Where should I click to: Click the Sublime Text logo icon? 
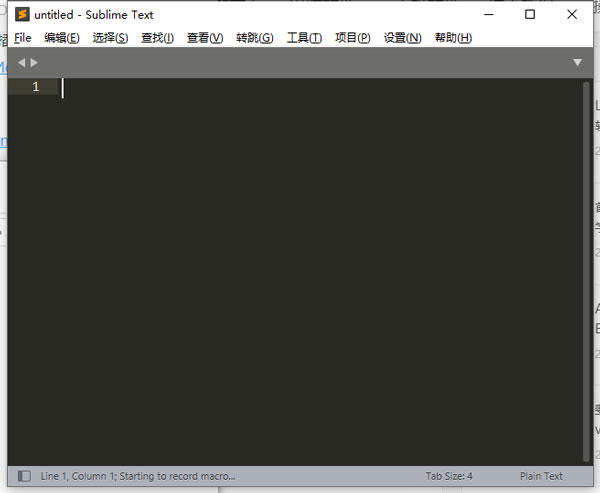click(22, 15)
